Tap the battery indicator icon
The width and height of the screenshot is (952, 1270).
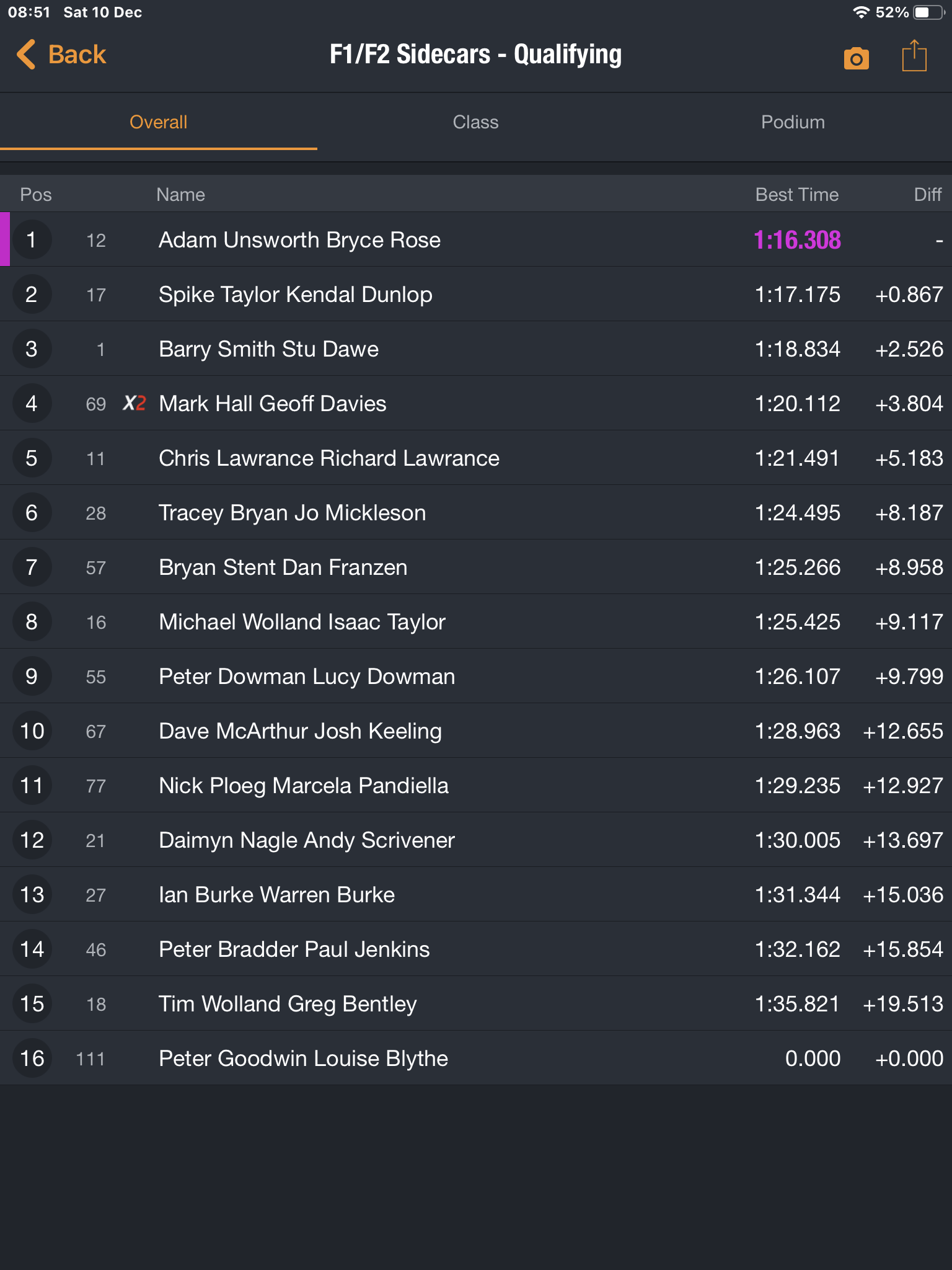click(x=928, y=12)
